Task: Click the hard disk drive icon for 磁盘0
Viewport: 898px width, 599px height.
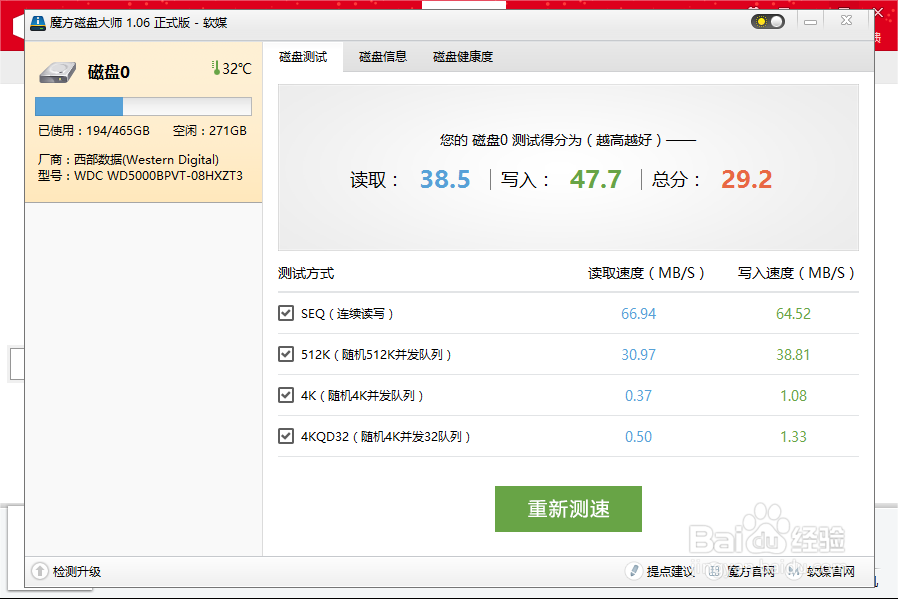Action: [57, 72]
